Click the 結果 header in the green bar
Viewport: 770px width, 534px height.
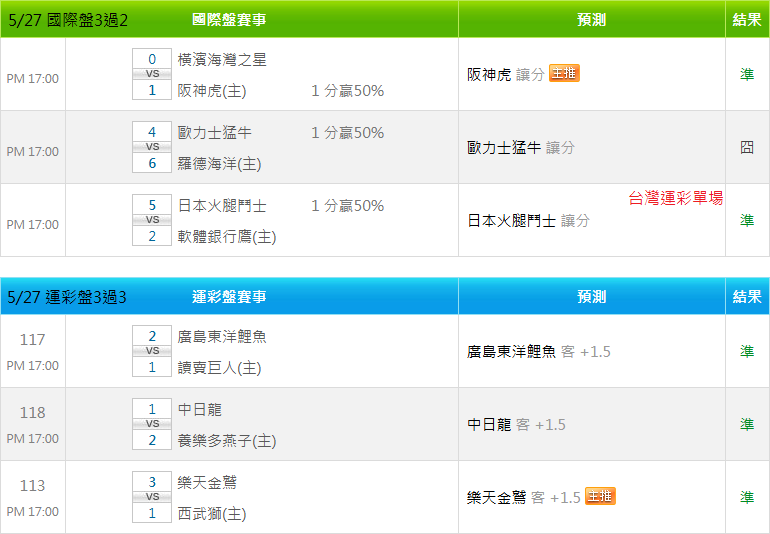pyautogui.click(x=747, y=20)
